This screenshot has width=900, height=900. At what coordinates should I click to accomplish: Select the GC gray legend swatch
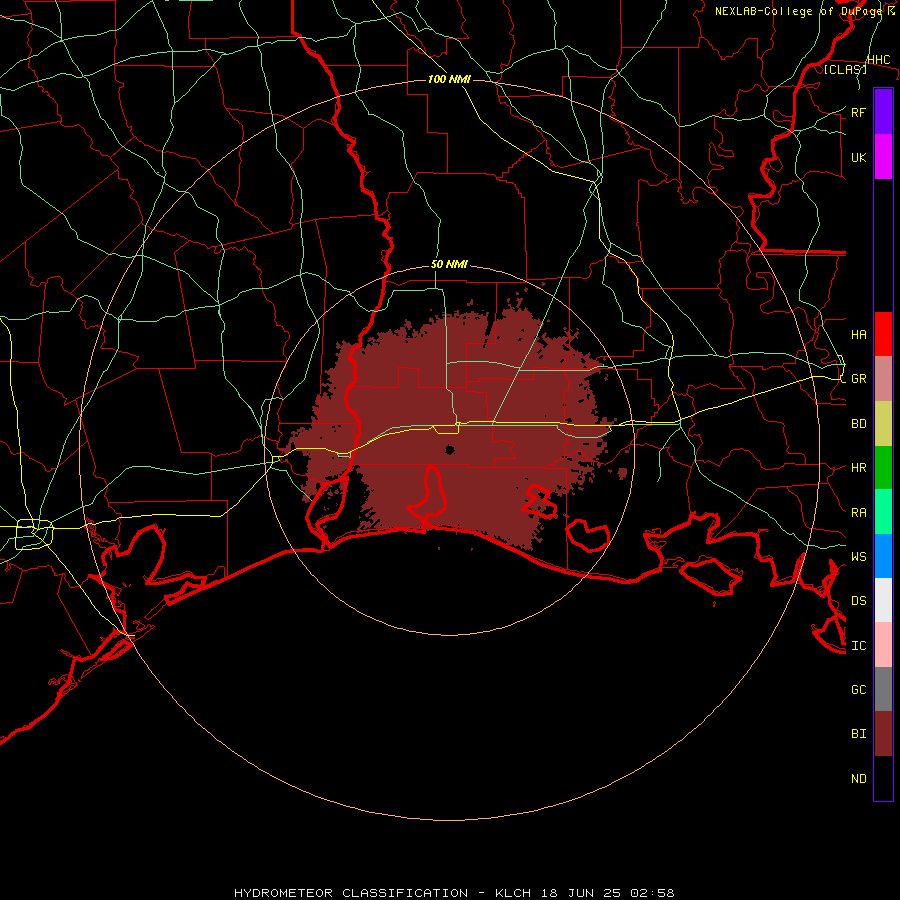click(883, 689)
